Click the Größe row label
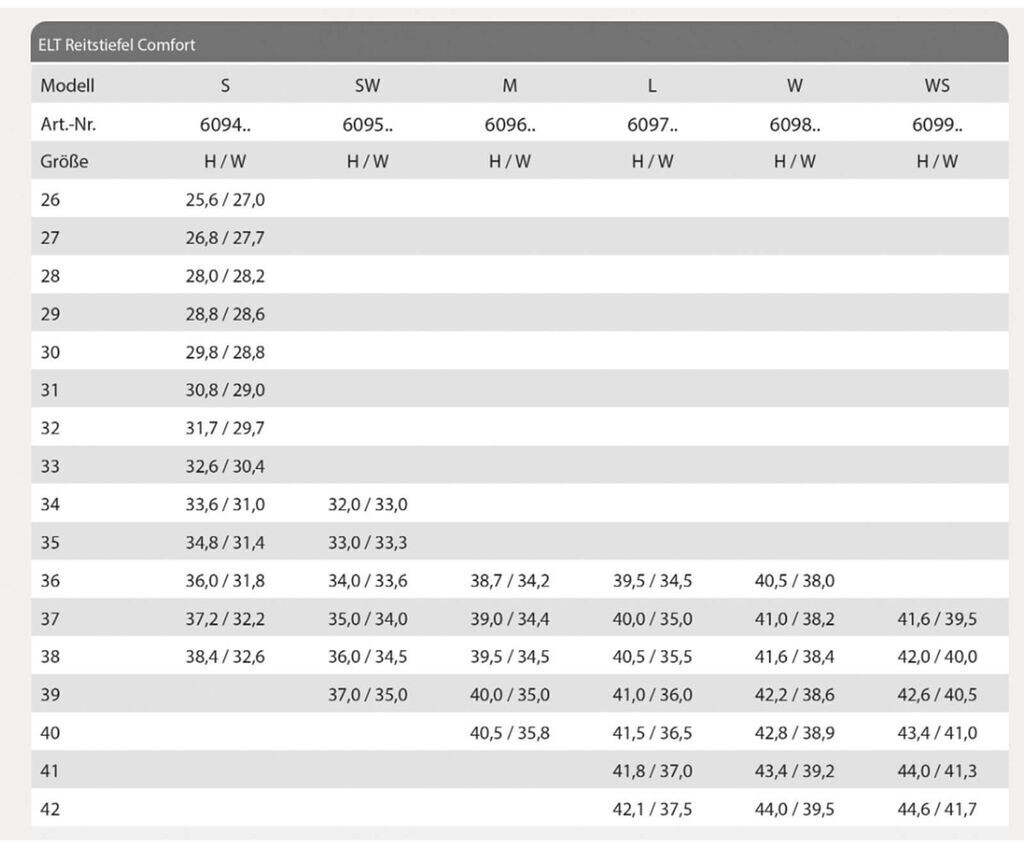The image size is (1024, 848). tap(64, 161)
